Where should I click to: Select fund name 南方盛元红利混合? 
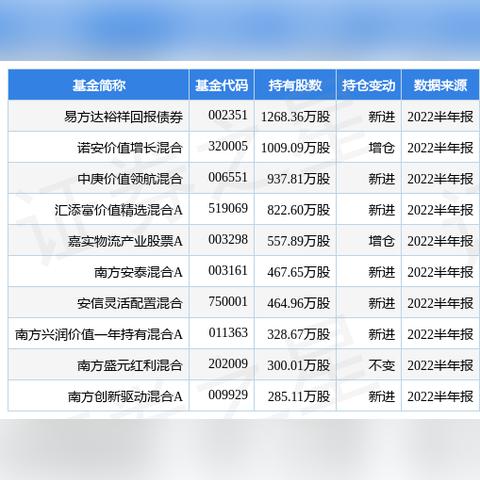pos(130,366)
